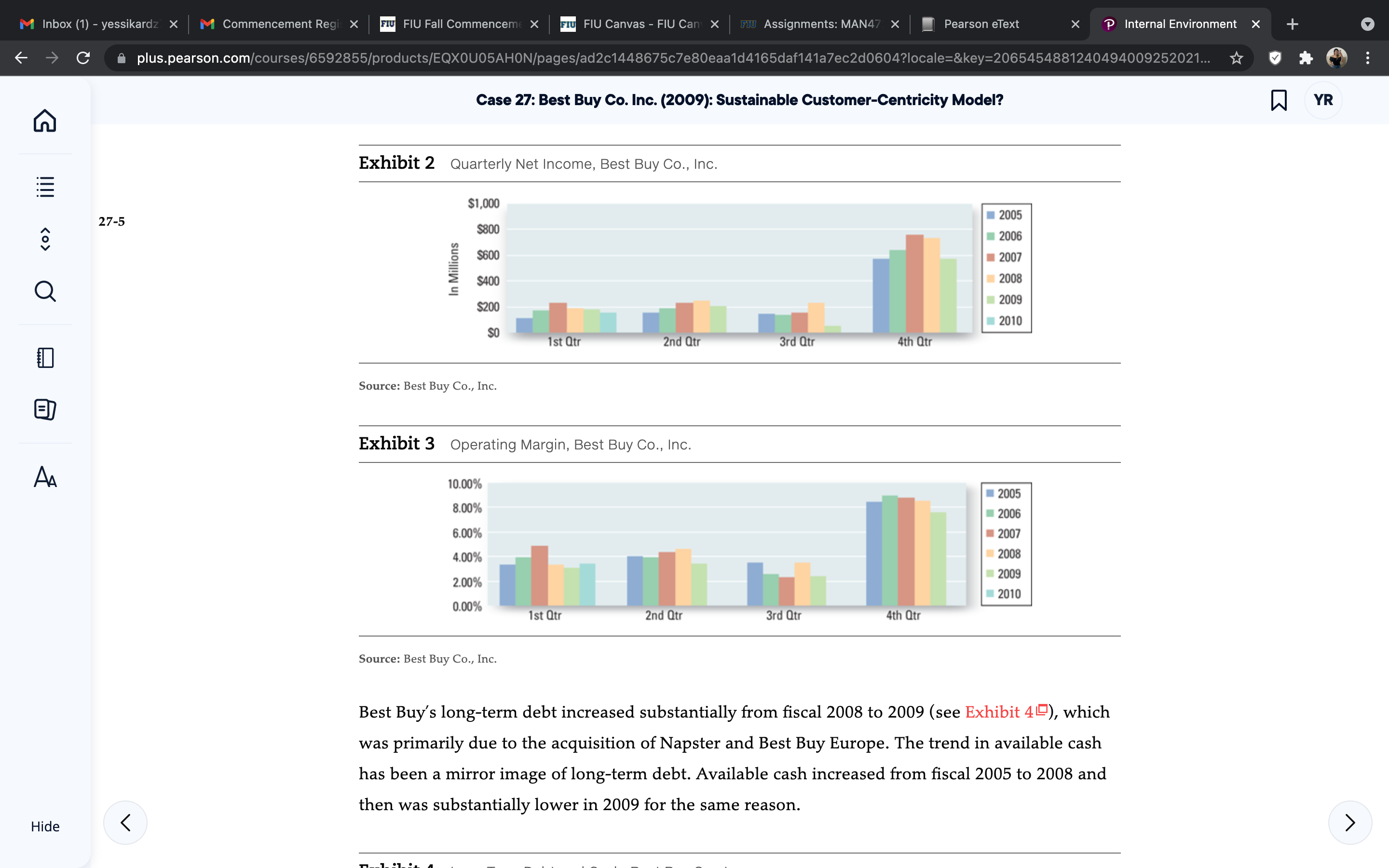Open the notebook icon in sidebar
Screen dimensions: 1389x868
[45, 358]
